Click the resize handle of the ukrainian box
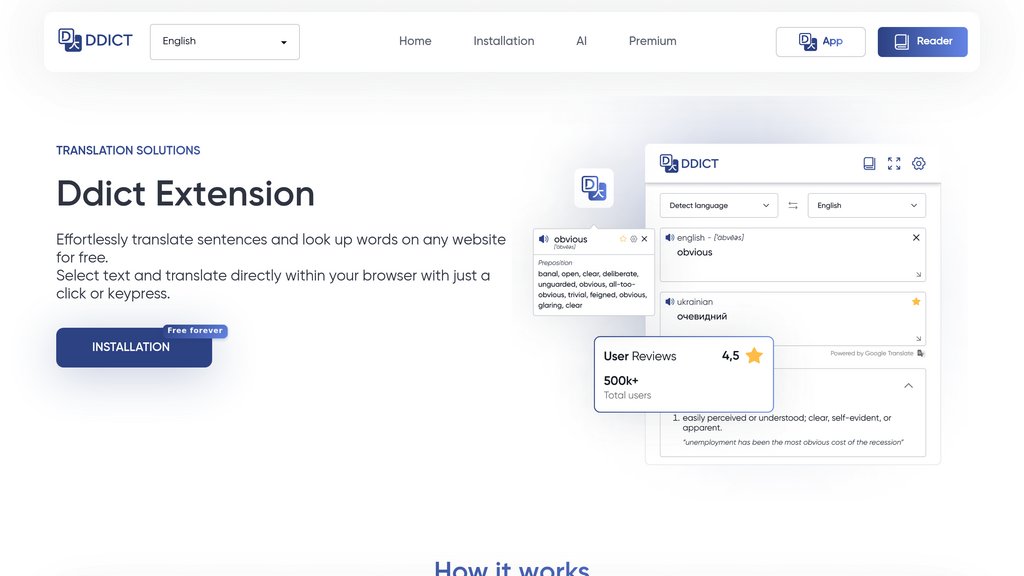1024x576 pixels. 918,339
